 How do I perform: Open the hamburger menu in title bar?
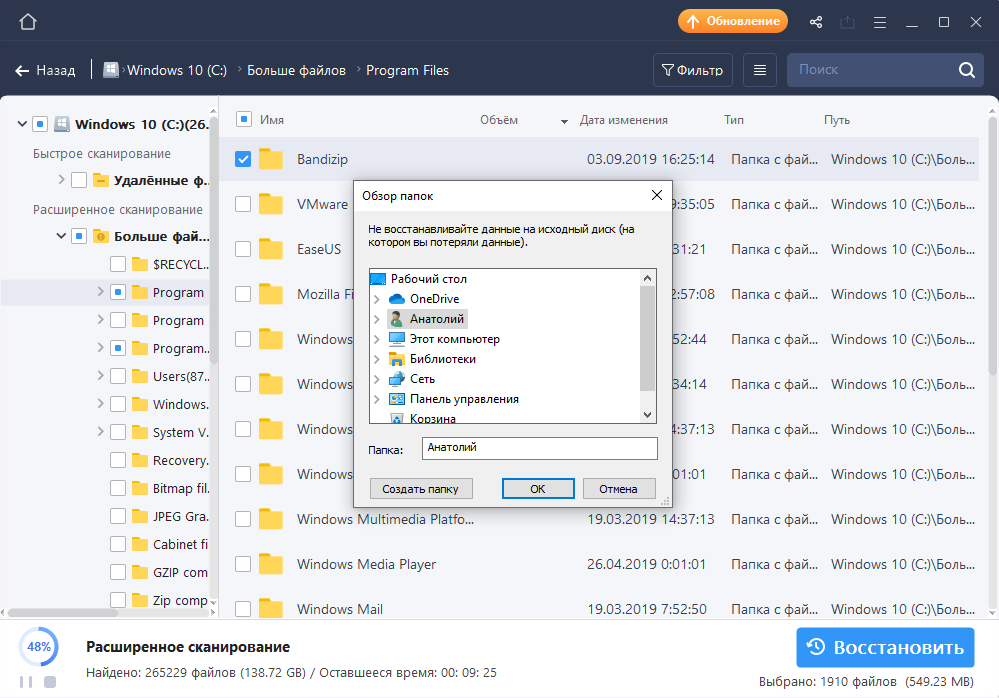[x=880, y=22]
